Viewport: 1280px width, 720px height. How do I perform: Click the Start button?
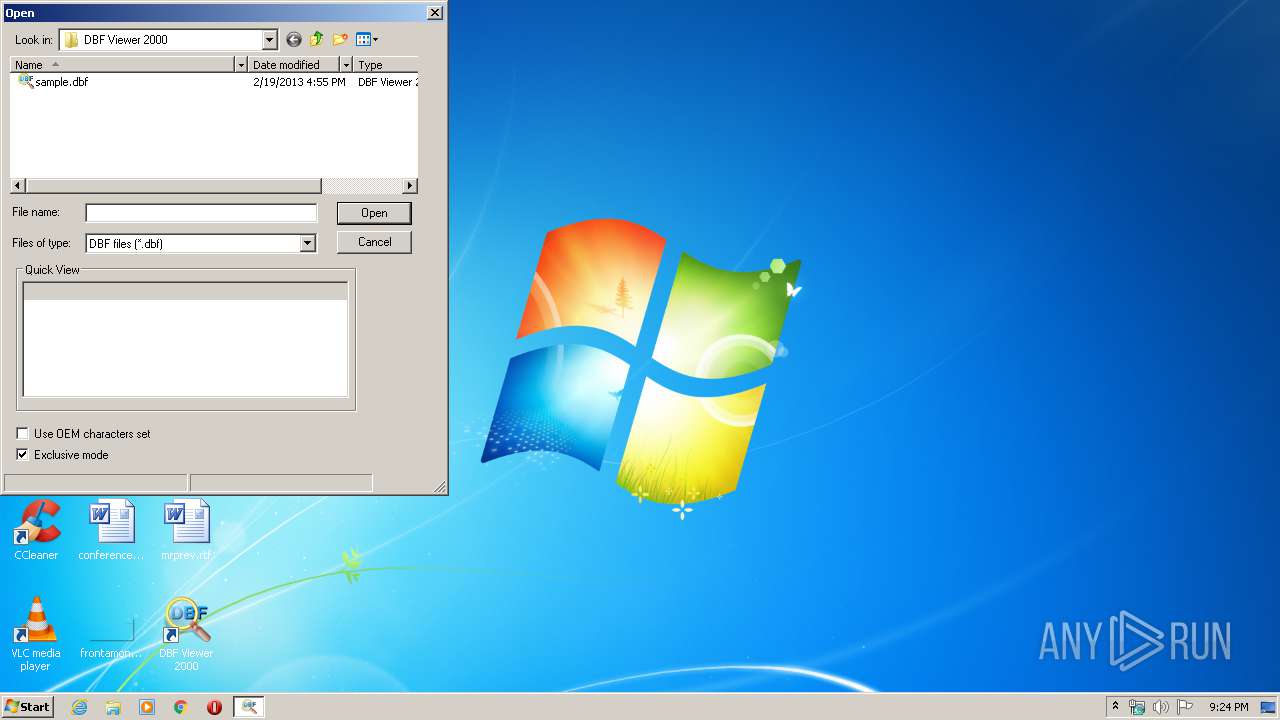pos(27,707)
